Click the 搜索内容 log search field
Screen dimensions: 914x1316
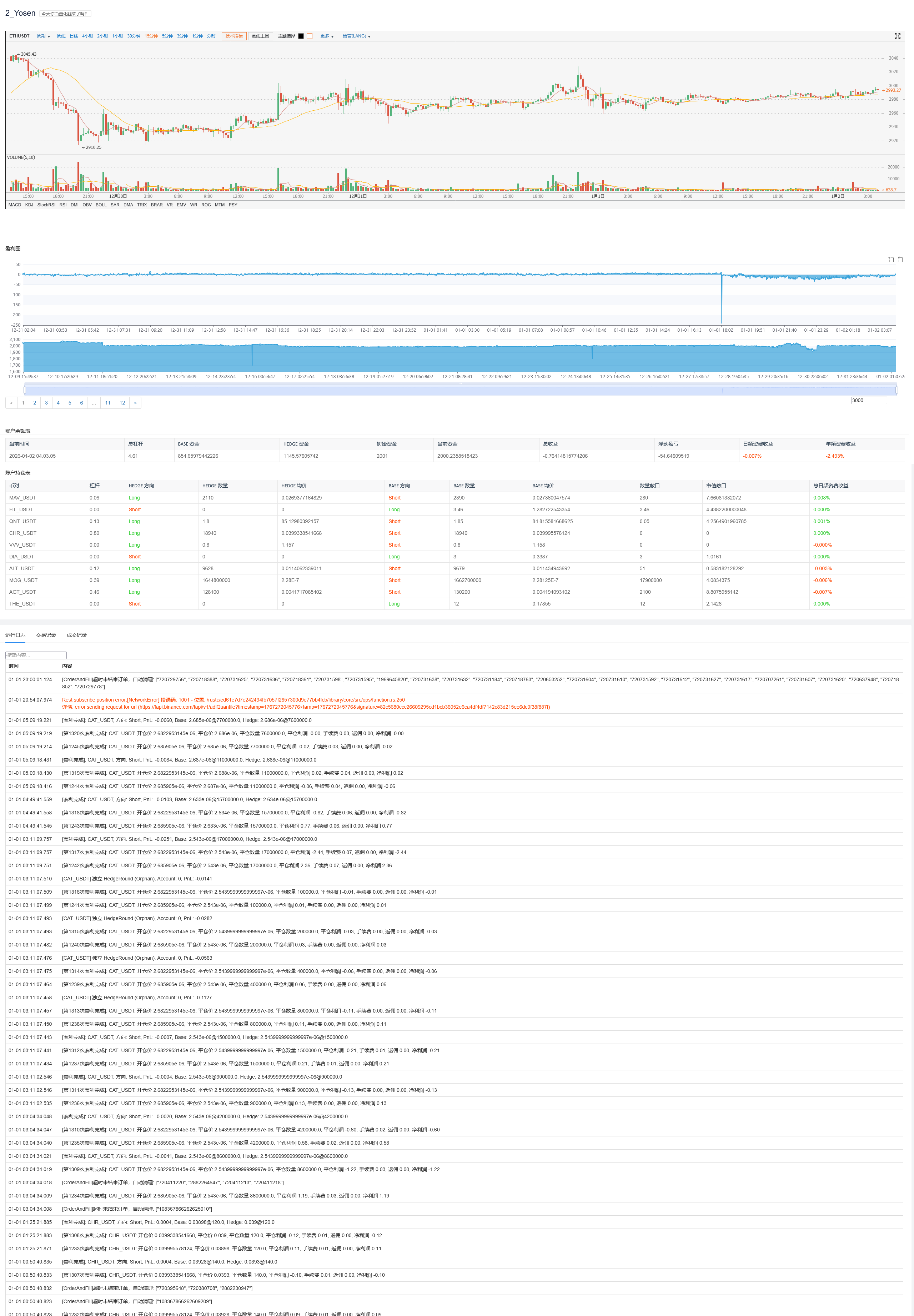coord(36,655)
